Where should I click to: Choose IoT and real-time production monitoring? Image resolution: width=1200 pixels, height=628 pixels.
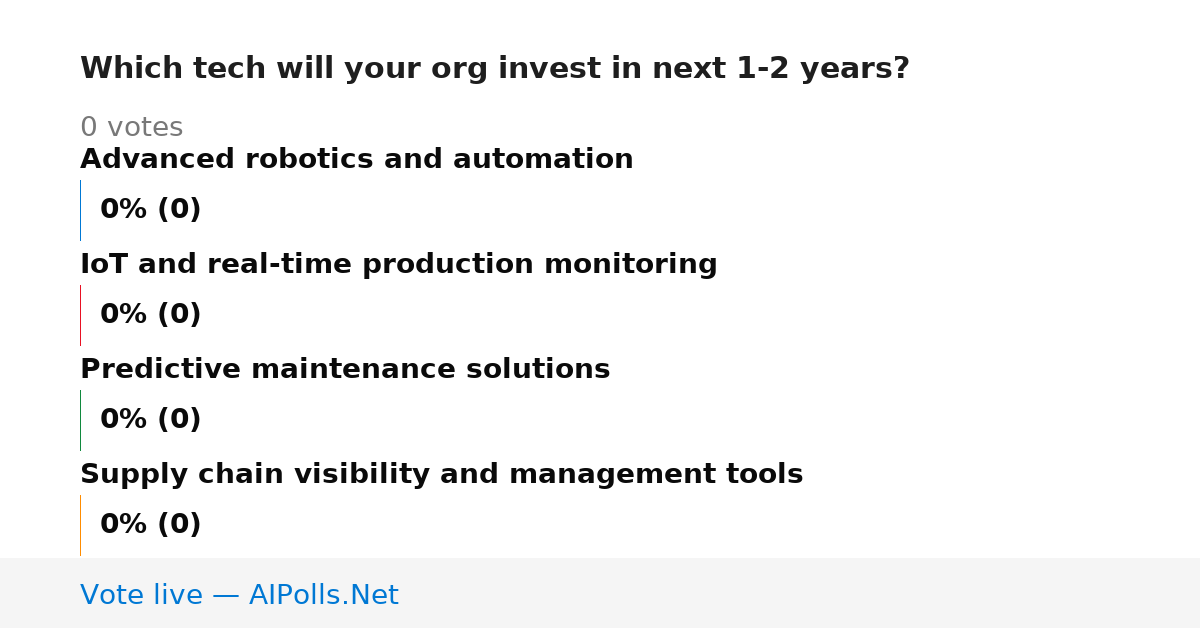click(x=399, y=265)
